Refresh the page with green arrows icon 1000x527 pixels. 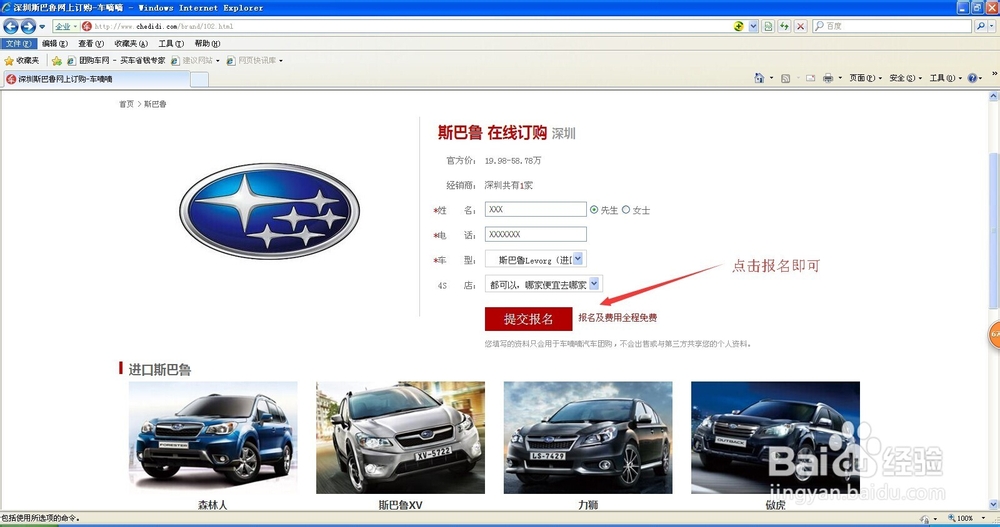coord(784,26)
